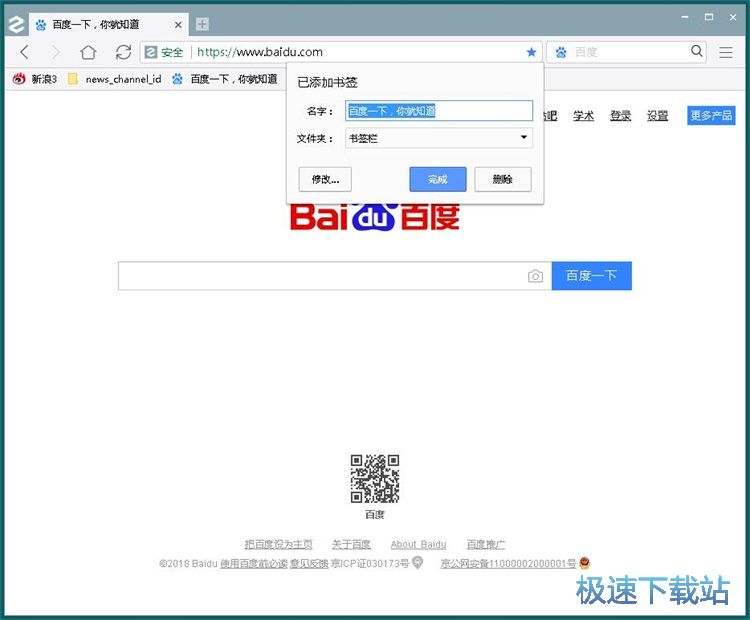The height and width of the screenshot is (620, 750).
Task: Open the 百度推广 link
Action: pos(485,544)
